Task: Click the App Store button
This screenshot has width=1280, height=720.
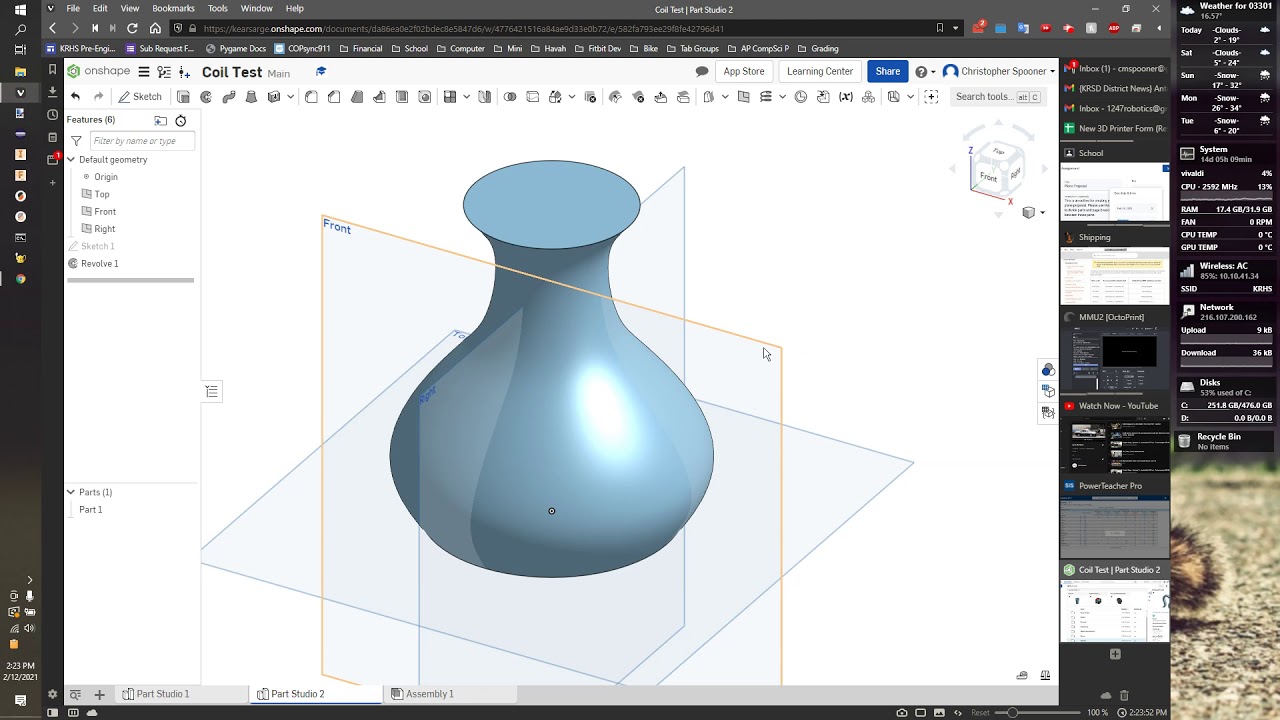Action: pyautogui.click(x=744, y=72)
